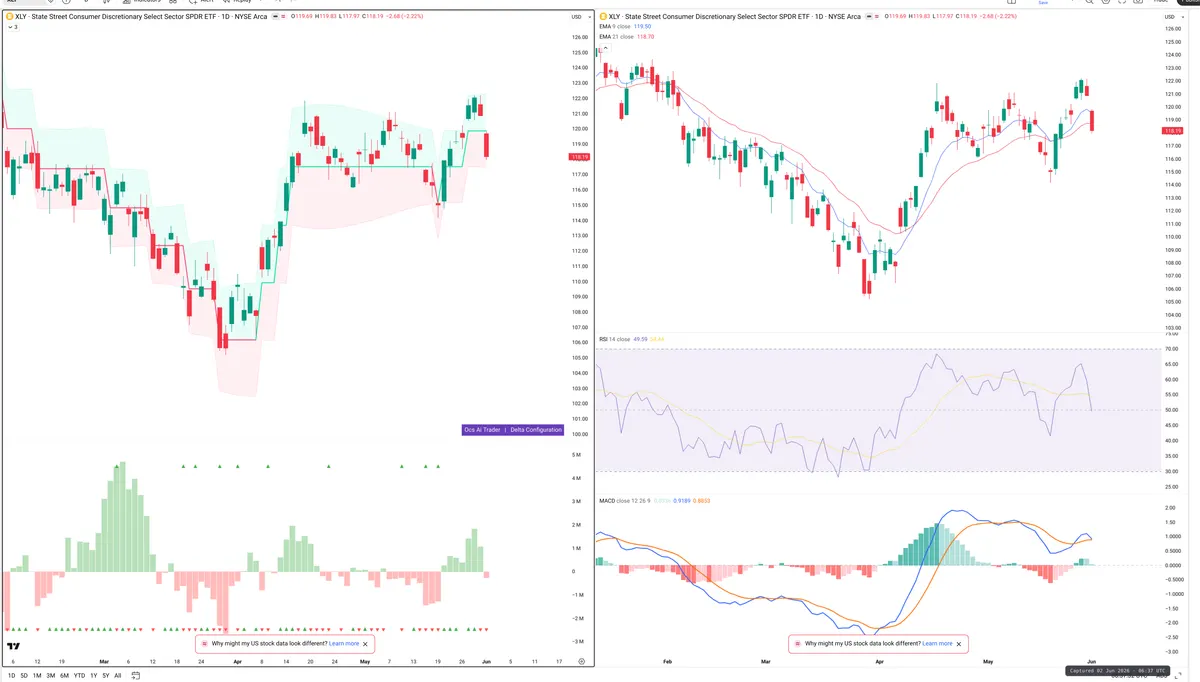
Task: Click the 118.19 price label on right chart
Action: pyautogui.click(x=1173, y=131)
